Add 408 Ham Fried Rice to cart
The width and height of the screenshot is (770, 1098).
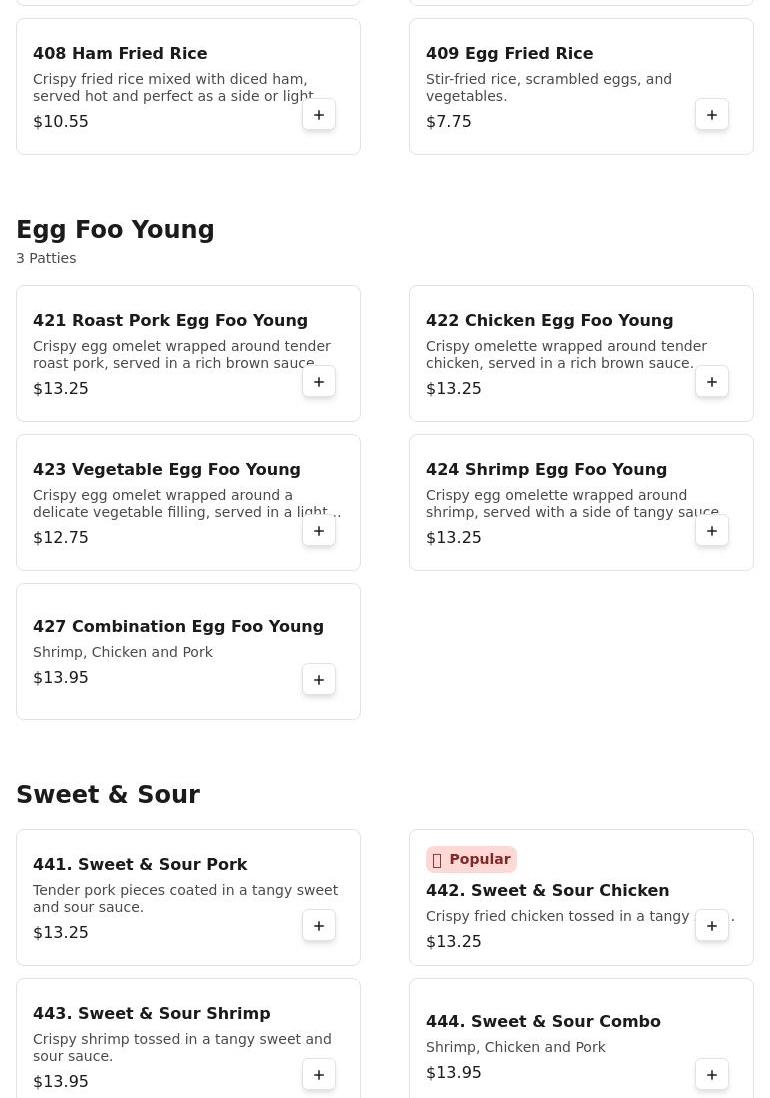[319, 115]
